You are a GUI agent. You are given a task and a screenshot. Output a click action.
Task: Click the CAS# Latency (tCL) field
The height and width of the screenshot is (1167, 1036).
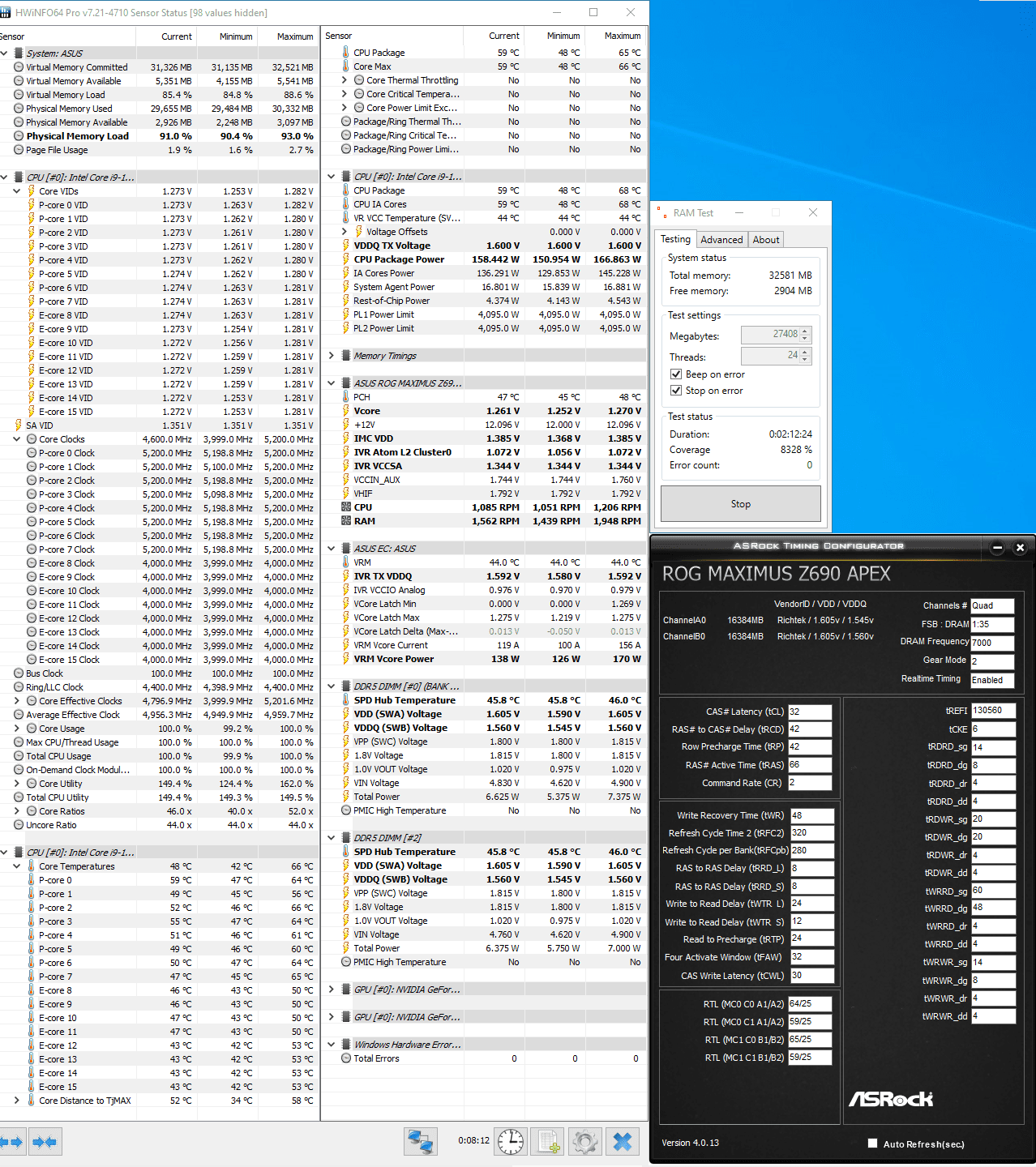(x=810, y=712)
